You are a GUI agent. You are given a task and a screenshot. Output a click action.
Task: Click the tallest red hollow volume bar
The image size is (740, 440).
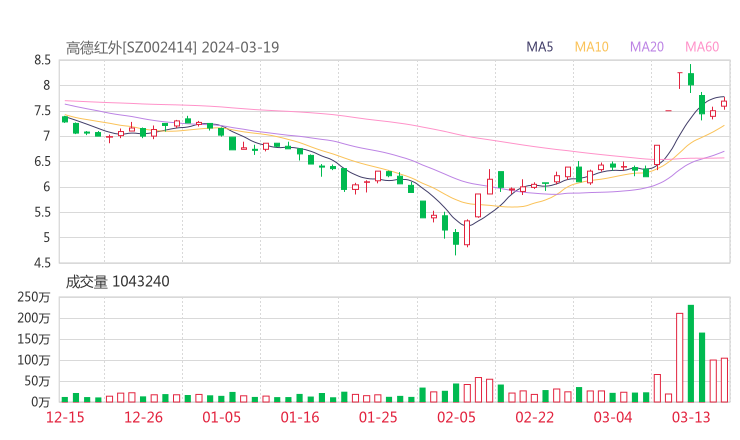680,358
